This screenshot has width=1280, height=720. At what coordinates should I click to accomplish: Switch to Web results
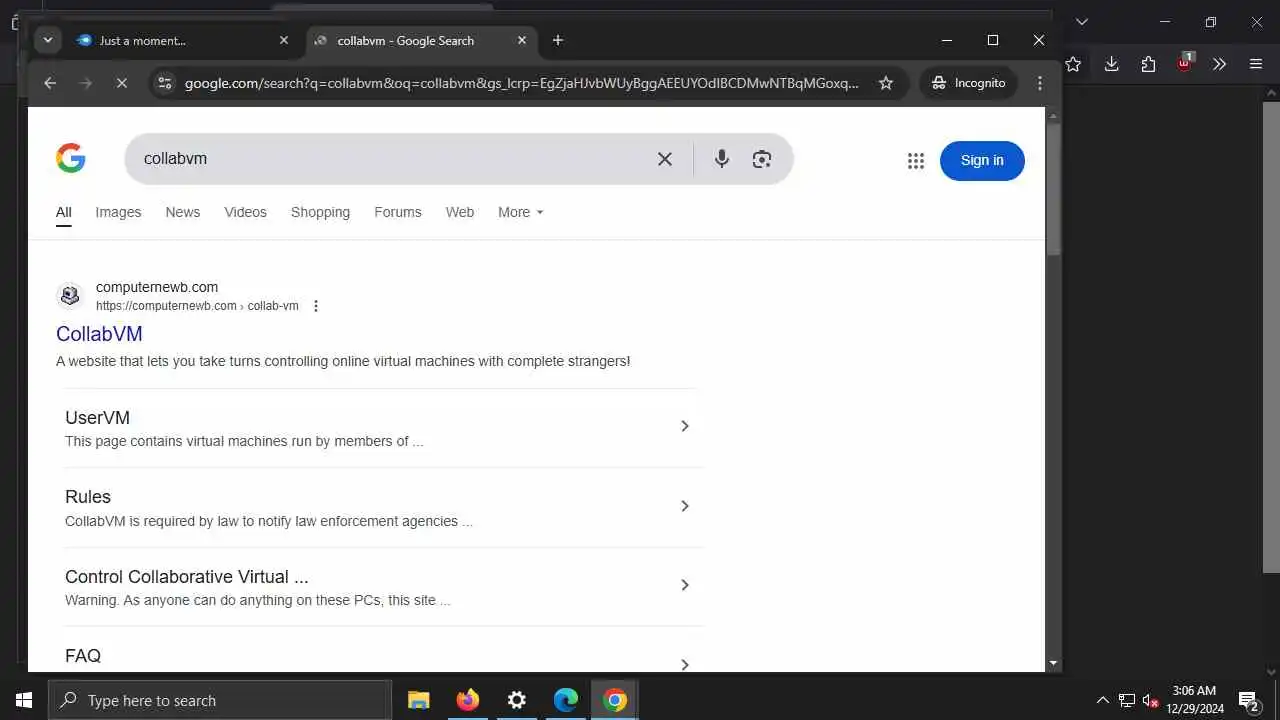460,212
